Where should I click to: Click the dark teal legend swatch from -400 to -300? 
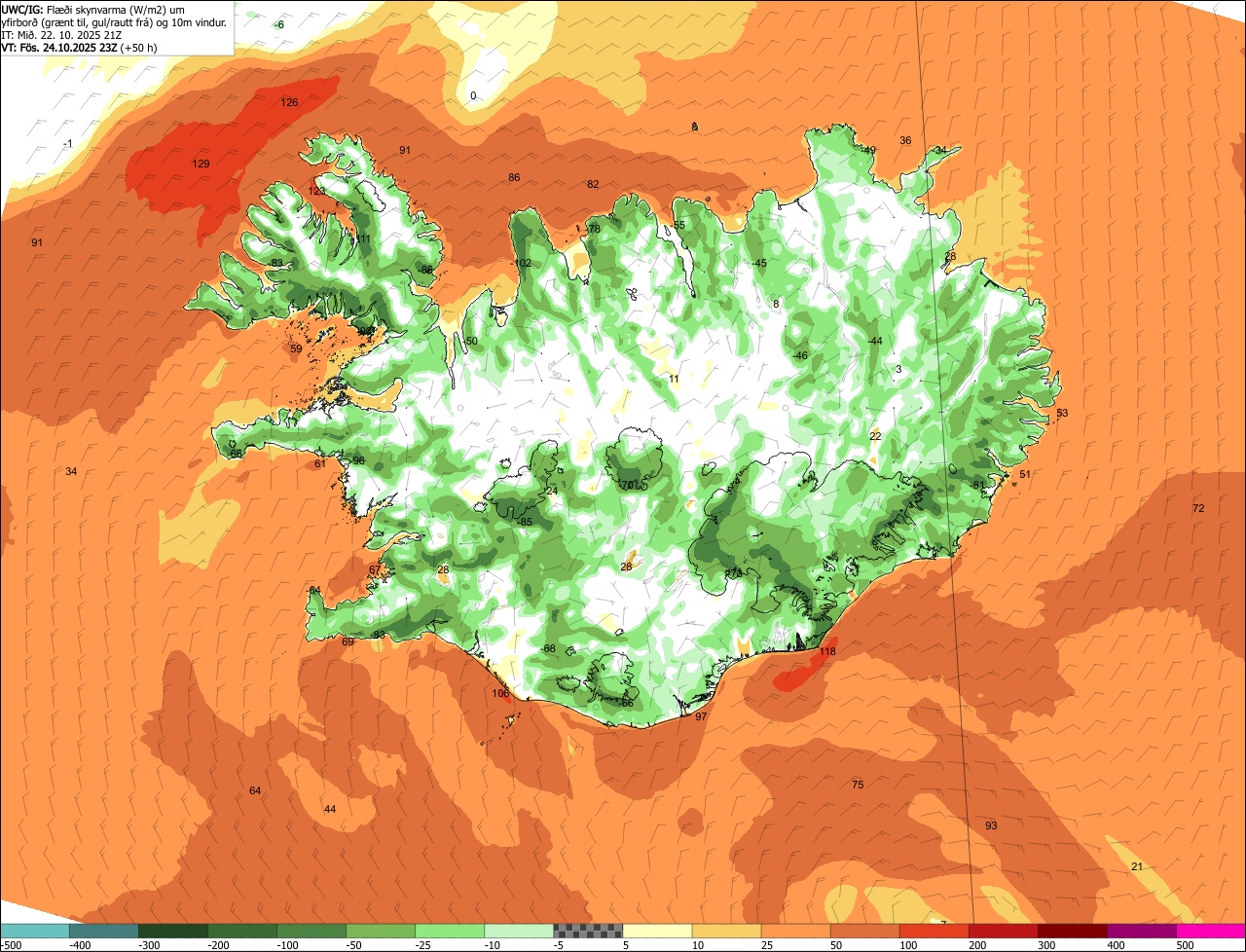(x=103, y=931)
